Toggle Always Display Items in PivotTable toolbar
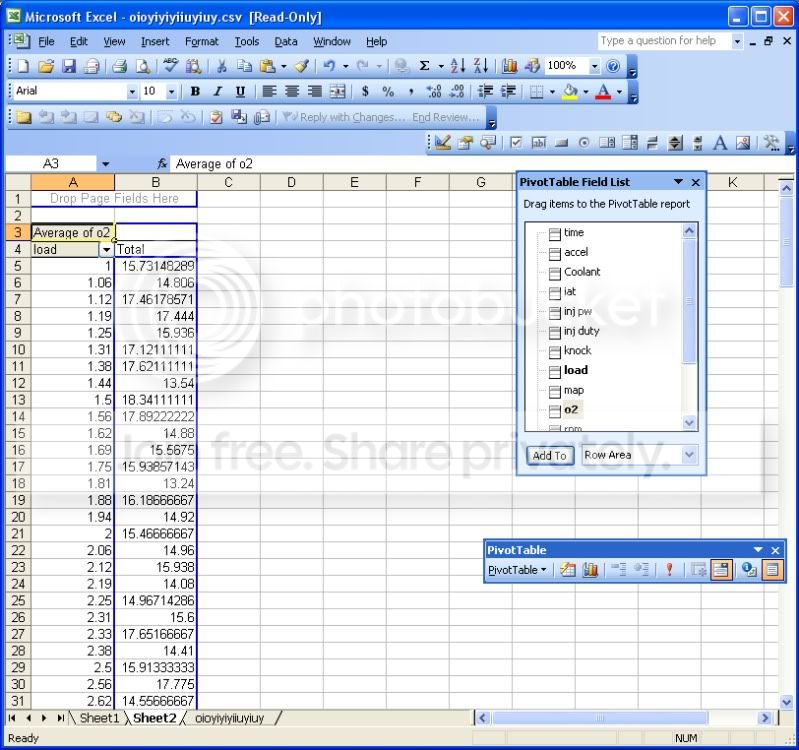 (721, 570)
